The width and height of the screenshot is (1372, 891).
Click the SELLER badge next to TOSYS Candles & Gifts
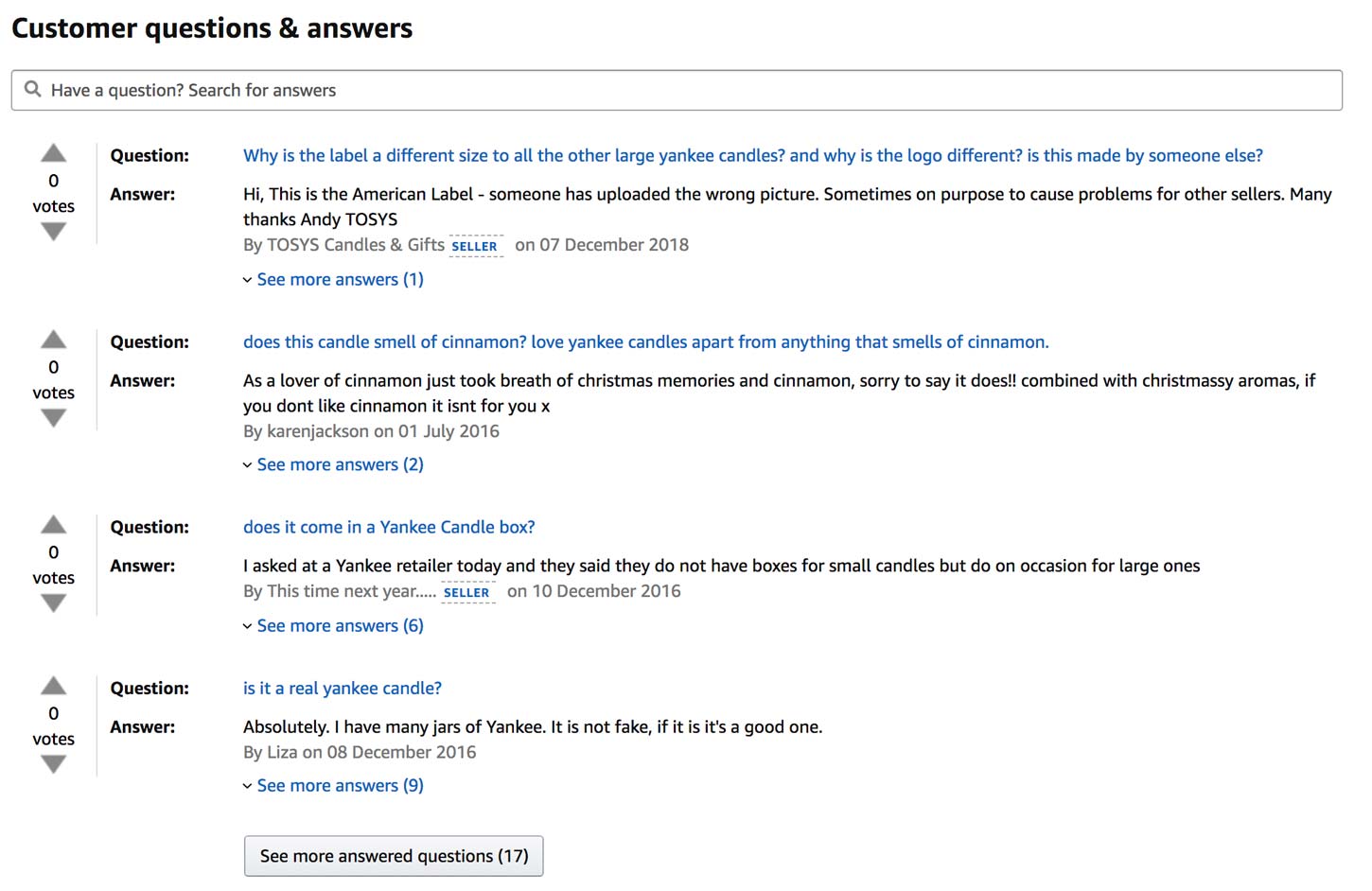pyautogui.click(x=475, y=245)
